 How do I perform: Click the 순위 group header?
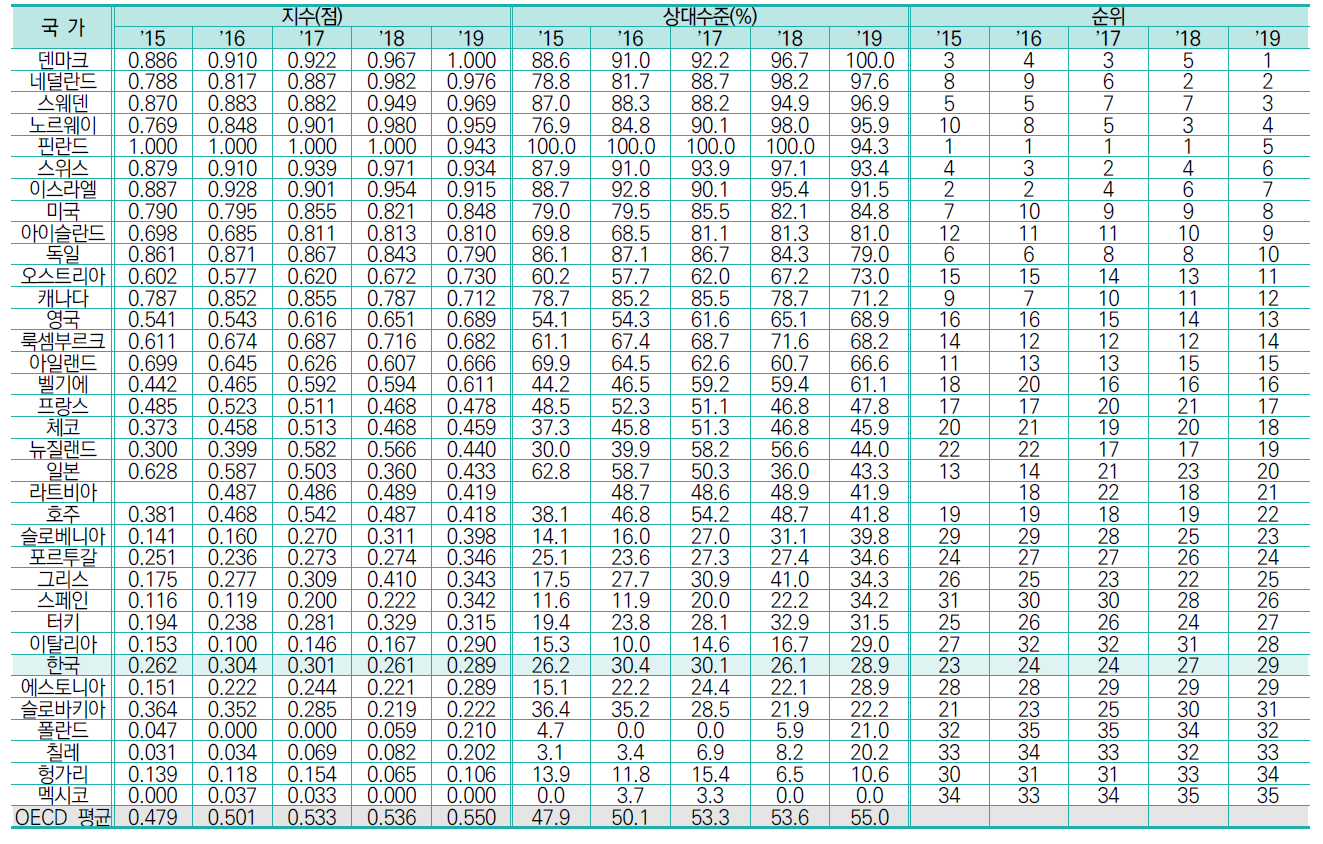(1108, 16)
